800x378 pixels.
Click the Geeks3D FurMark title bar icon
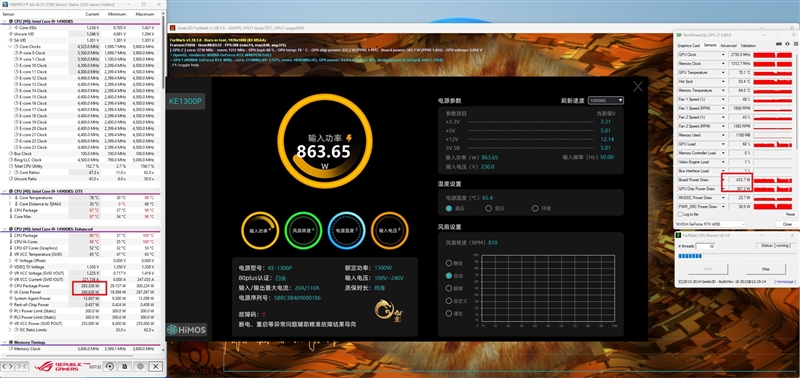tap(173, 28)
